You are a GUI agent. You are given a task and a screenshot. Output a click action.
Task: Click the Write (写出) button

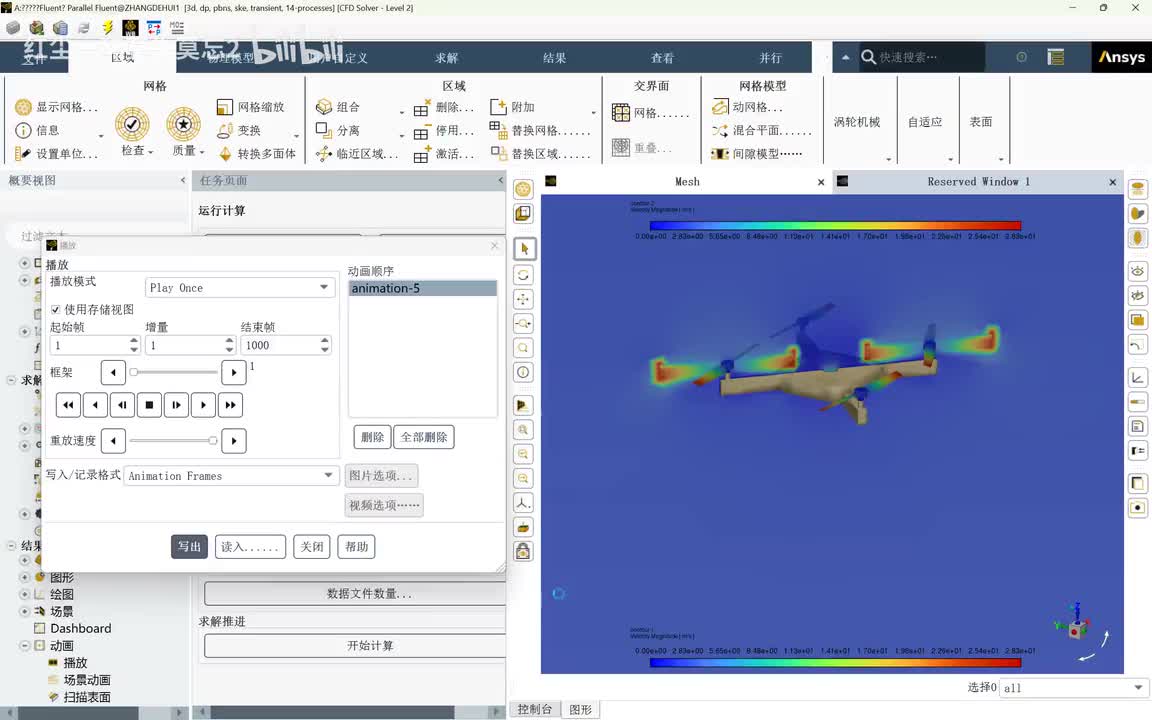tap(190, 547)
